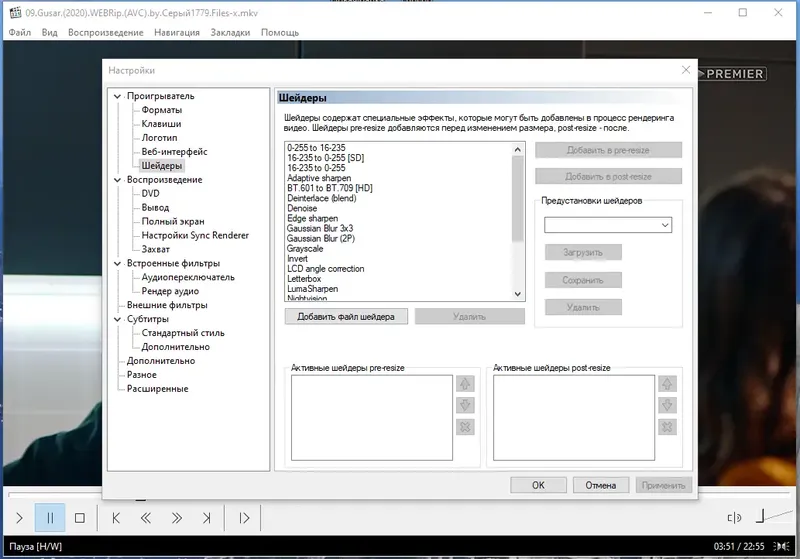The image size is (800, 559).
Task: Select Denoise shader in list
Action: point(302,208)
